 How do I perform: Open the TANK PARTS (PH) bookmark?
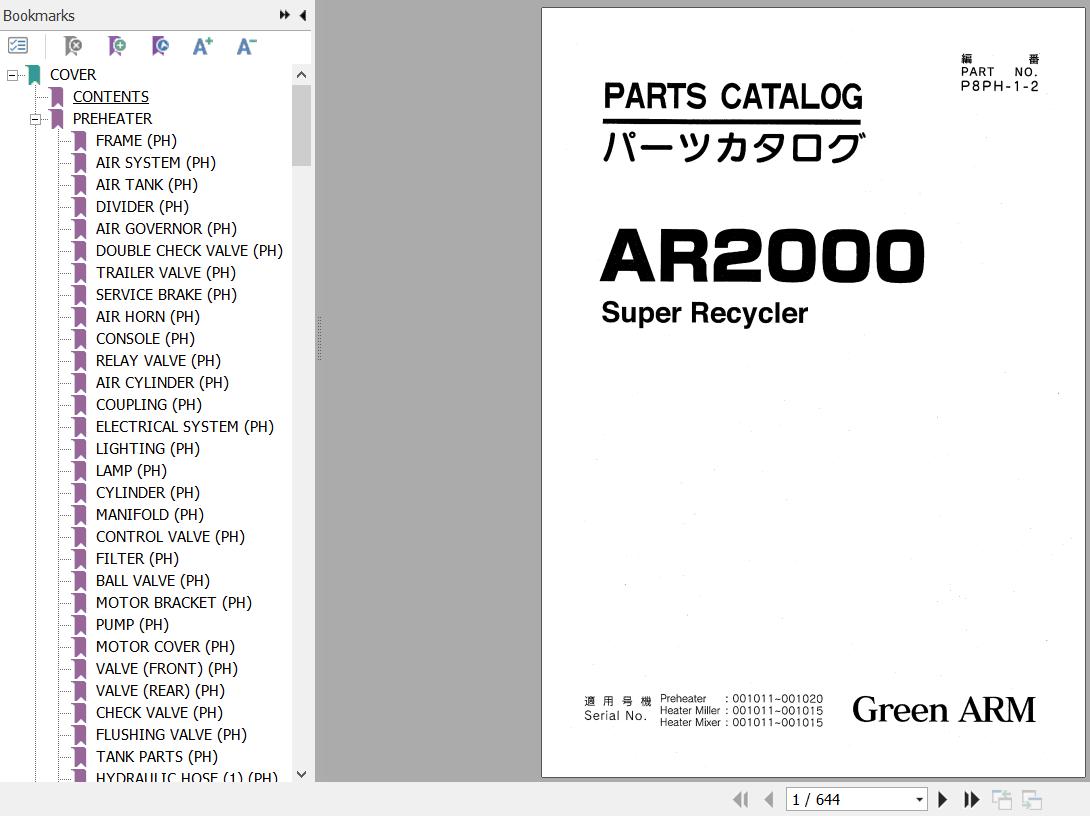click(156, 757)
